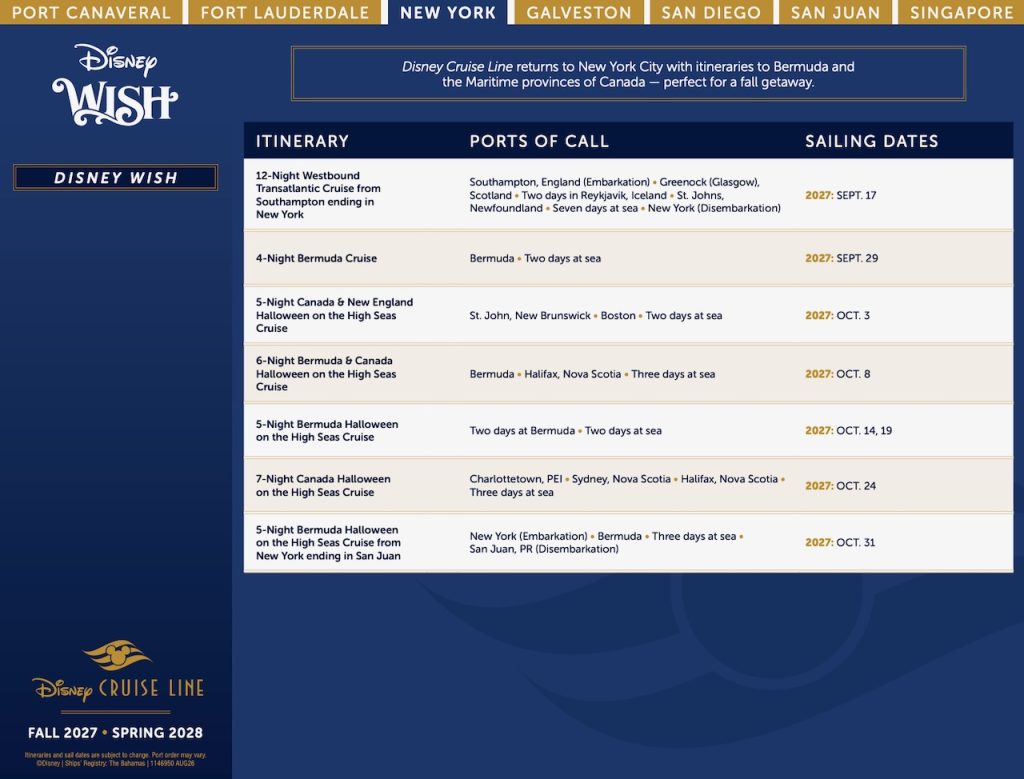The height and width of the screenshot is (779, 1024).
Task: Click the Disney Wish logo
Action: [x=116, y=84]
